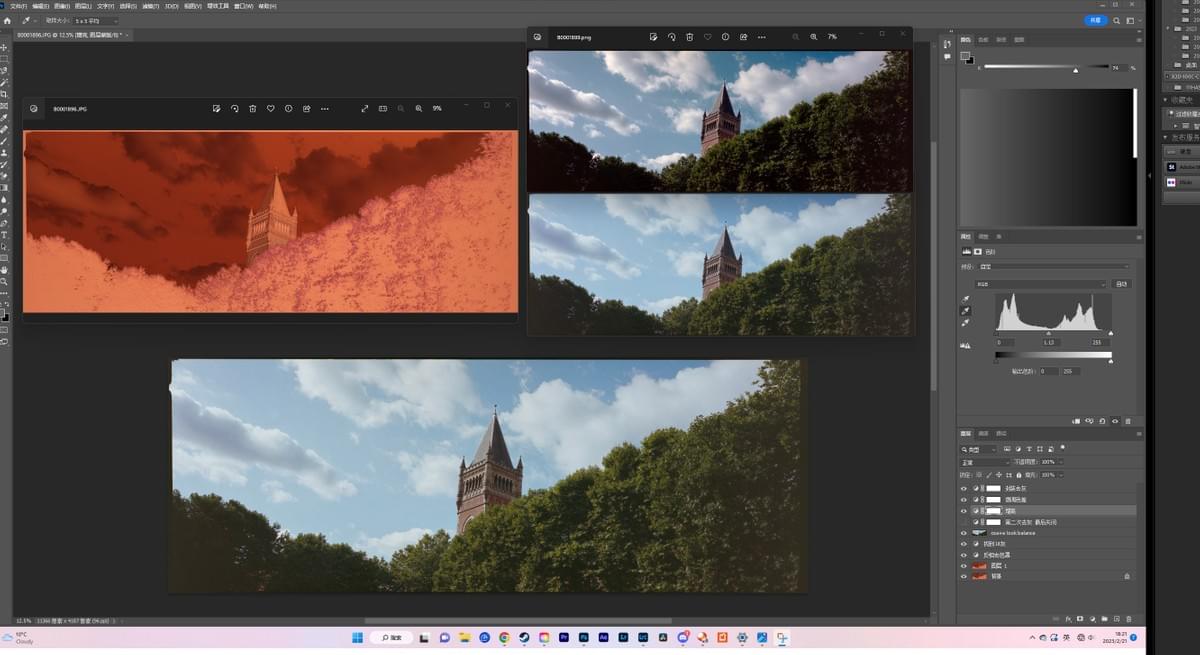Click delete icon in B0001896.JPG photo viewer

[x=253, y=108]
